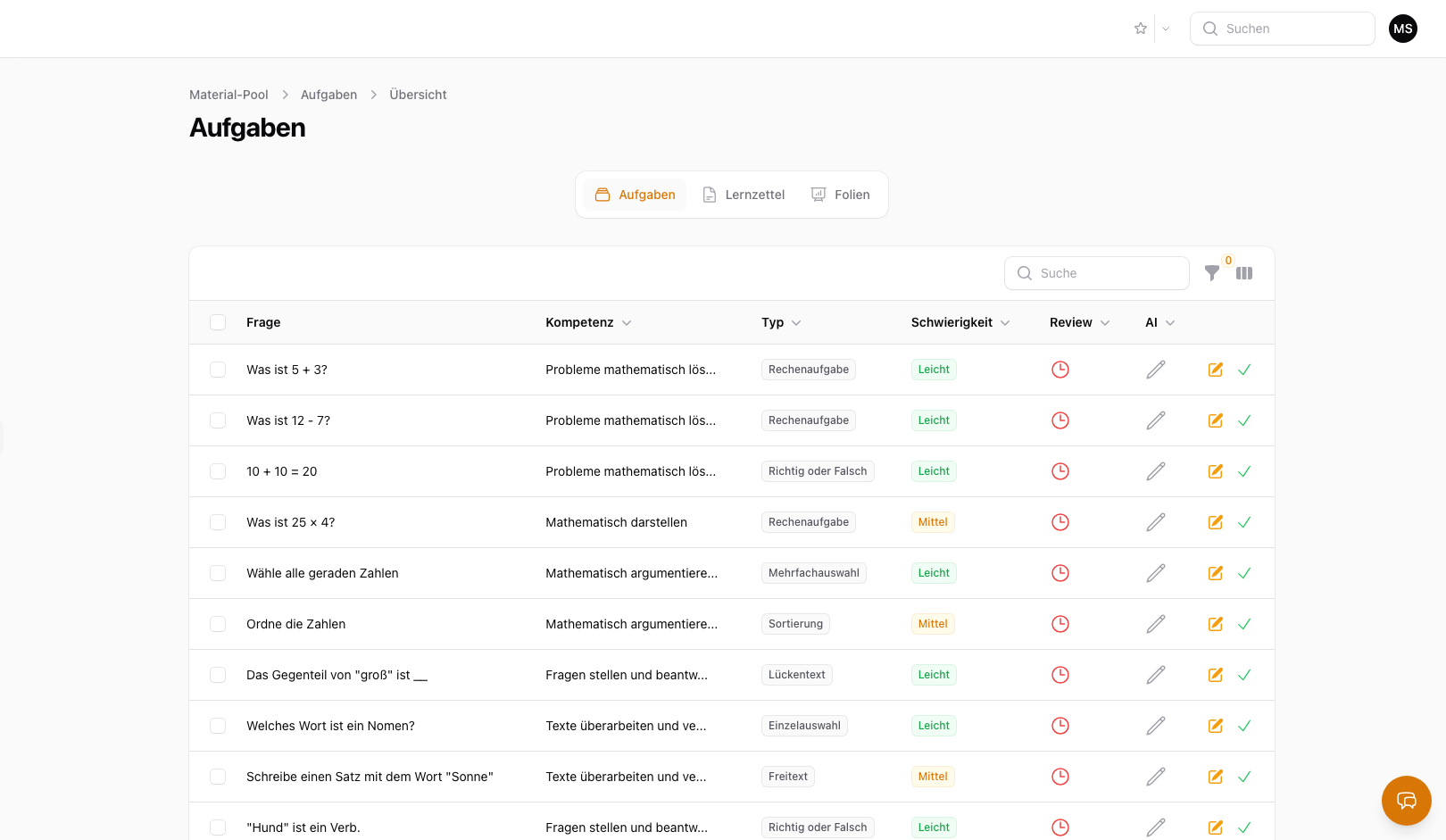Check the 'Was ist 25 × 4?' row

point(218,522)
